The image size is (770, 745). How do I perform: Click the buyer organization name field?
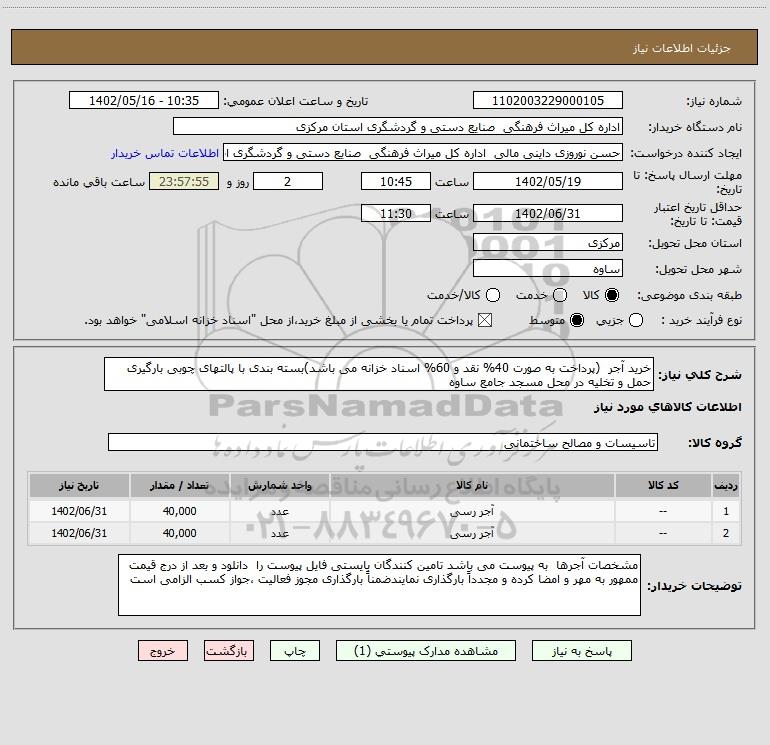(398, 127)
